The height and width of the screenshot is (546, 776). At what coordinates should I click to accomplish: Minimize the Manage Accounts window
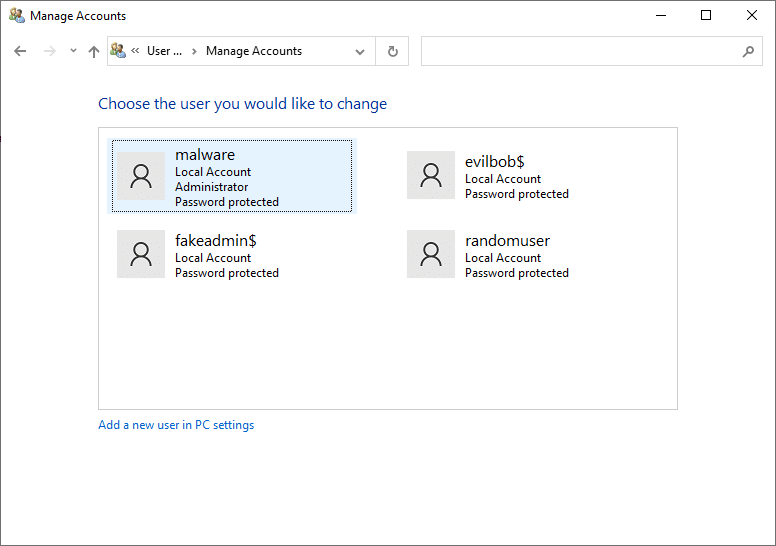tap(661, 15)
